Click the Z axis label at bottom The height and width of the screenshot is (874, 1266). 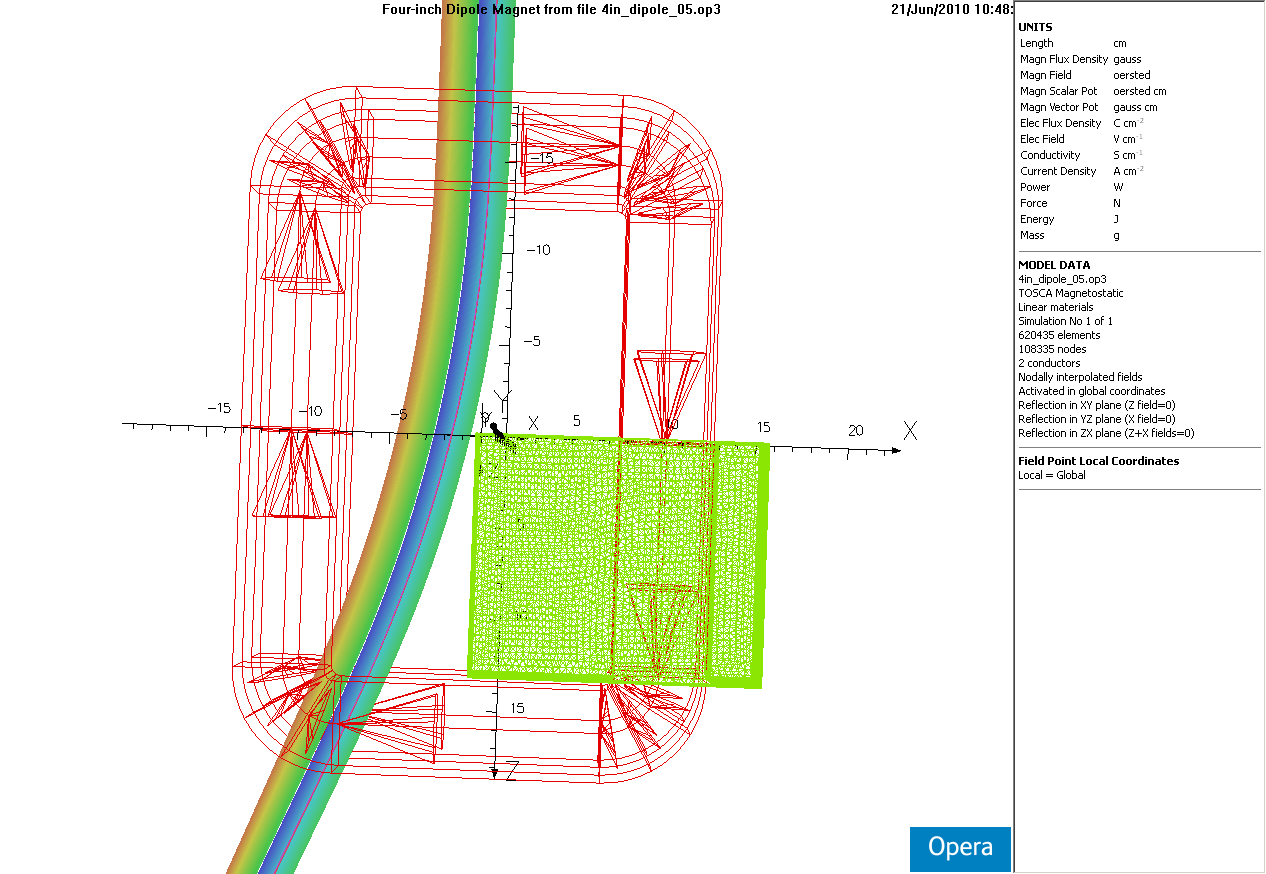(511, 770)
